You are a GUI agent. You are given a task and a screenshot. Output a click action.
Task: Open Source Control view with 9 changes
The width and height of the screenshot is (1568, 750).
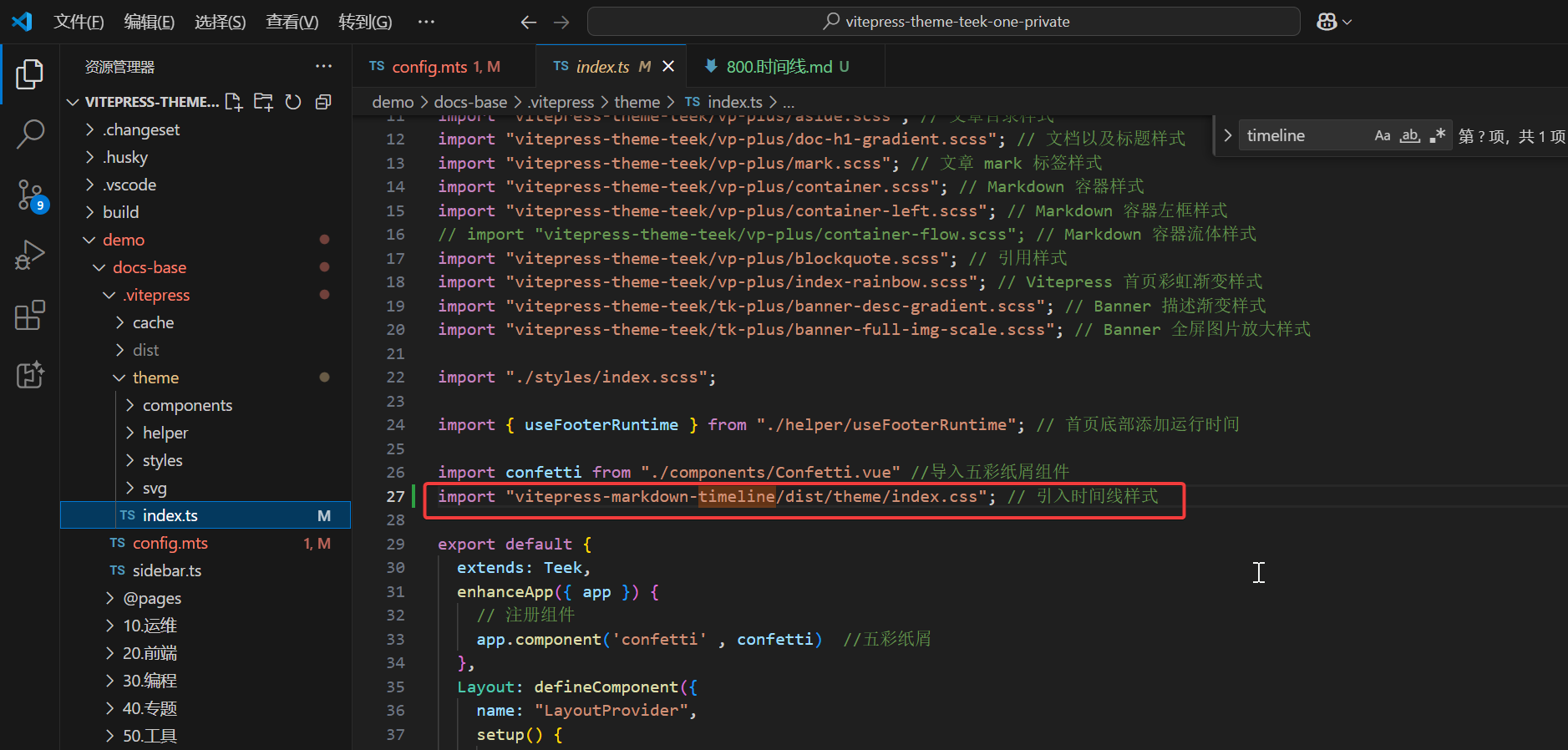coord(32,195)
